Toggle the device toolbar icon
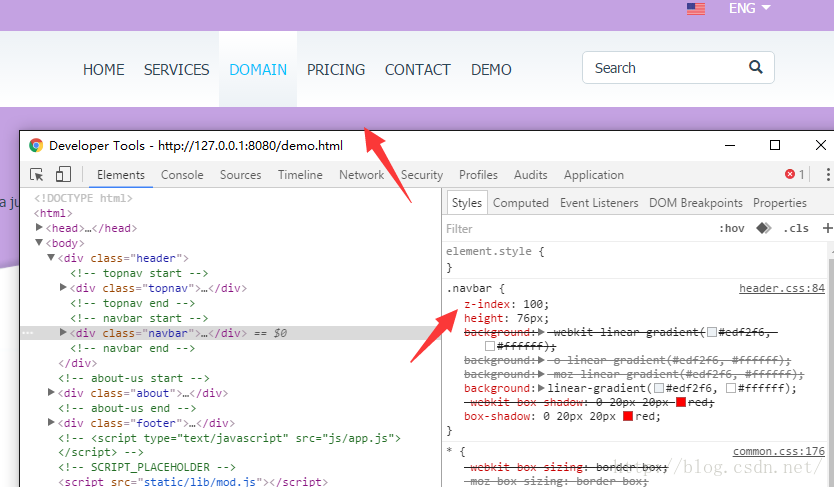834x487 pixels. pyautogui.click(x=63, y=174)
